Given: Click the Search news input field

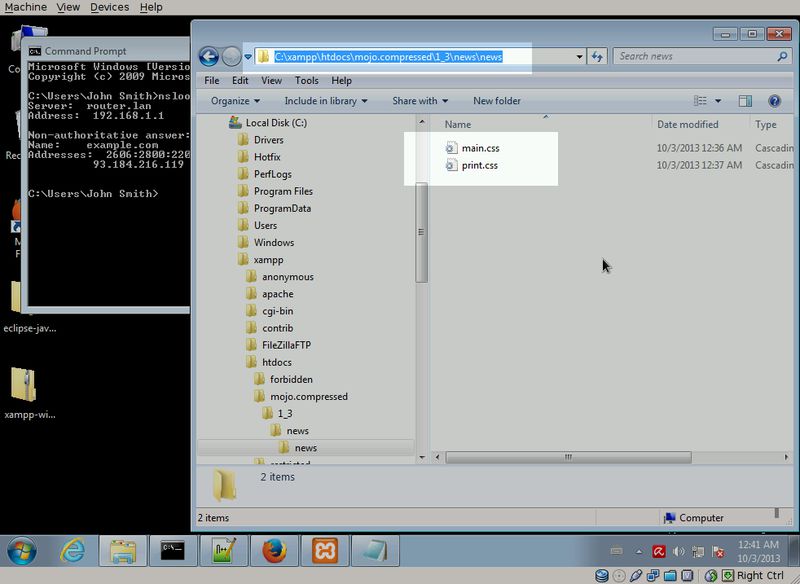Looking at the screenshot, I should click(x=690, y=57).
